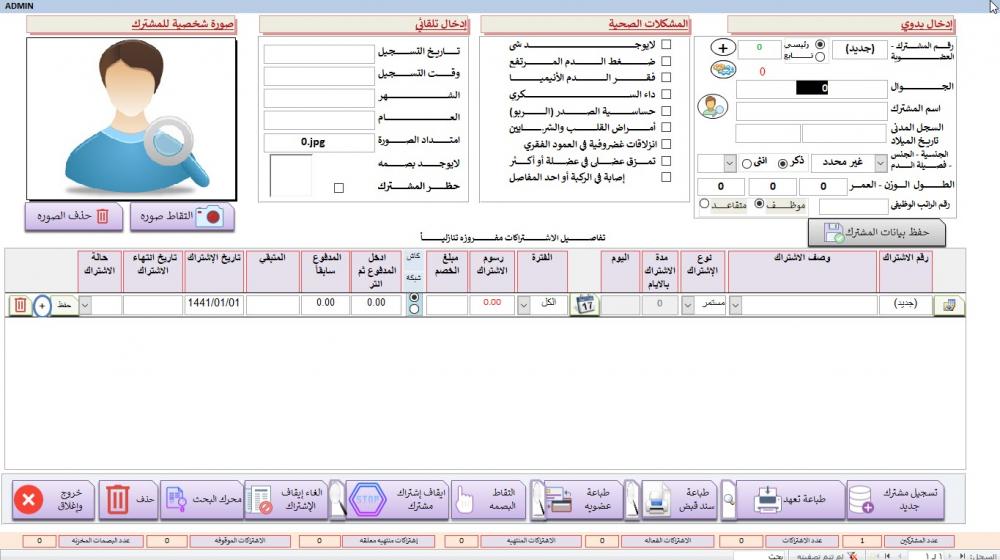
Task: Click طباعة سند قبض print button
Action: coord(679,500)
